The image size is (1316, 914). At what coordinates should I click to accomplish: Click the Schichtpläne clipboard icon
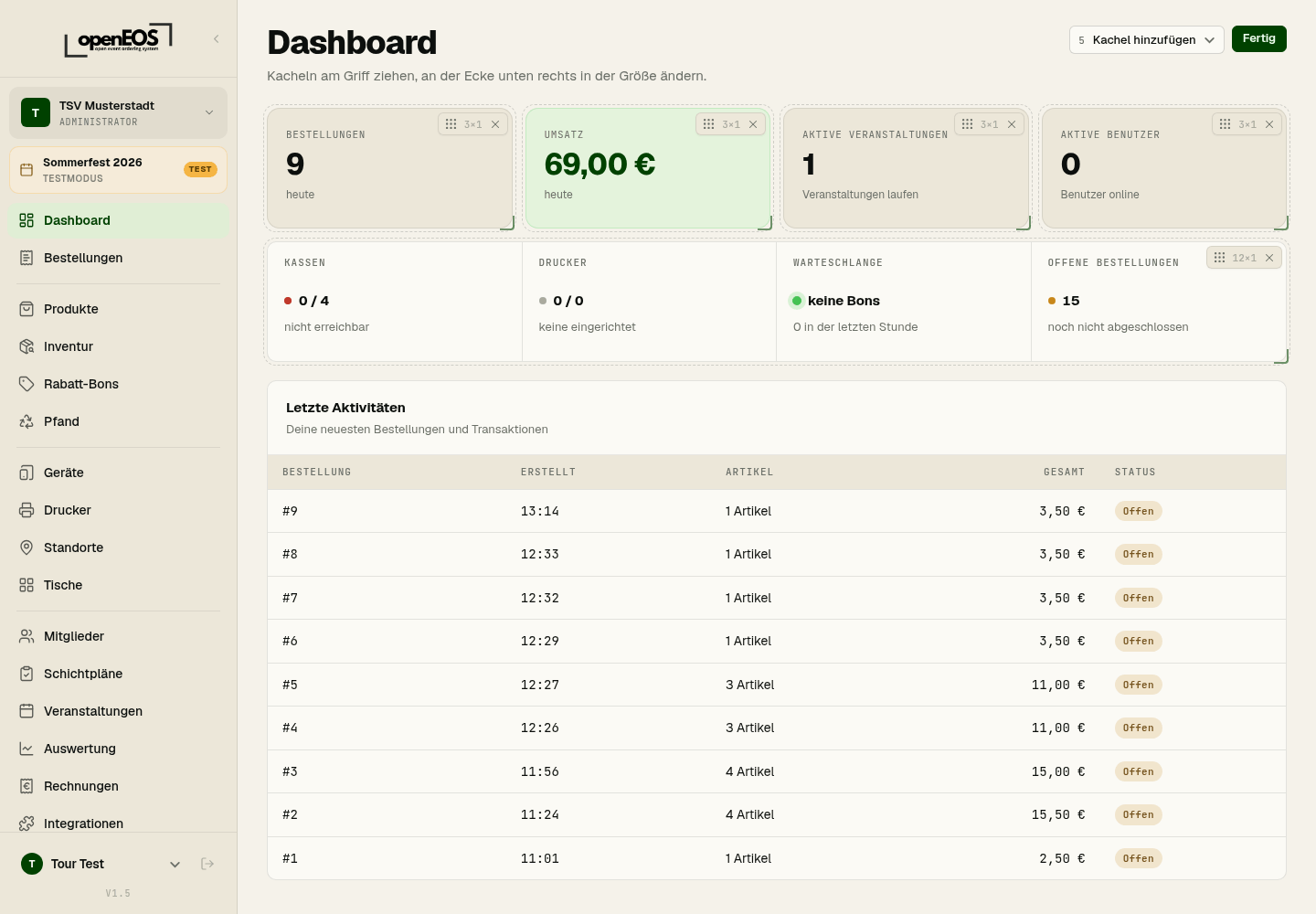(27, 674)
